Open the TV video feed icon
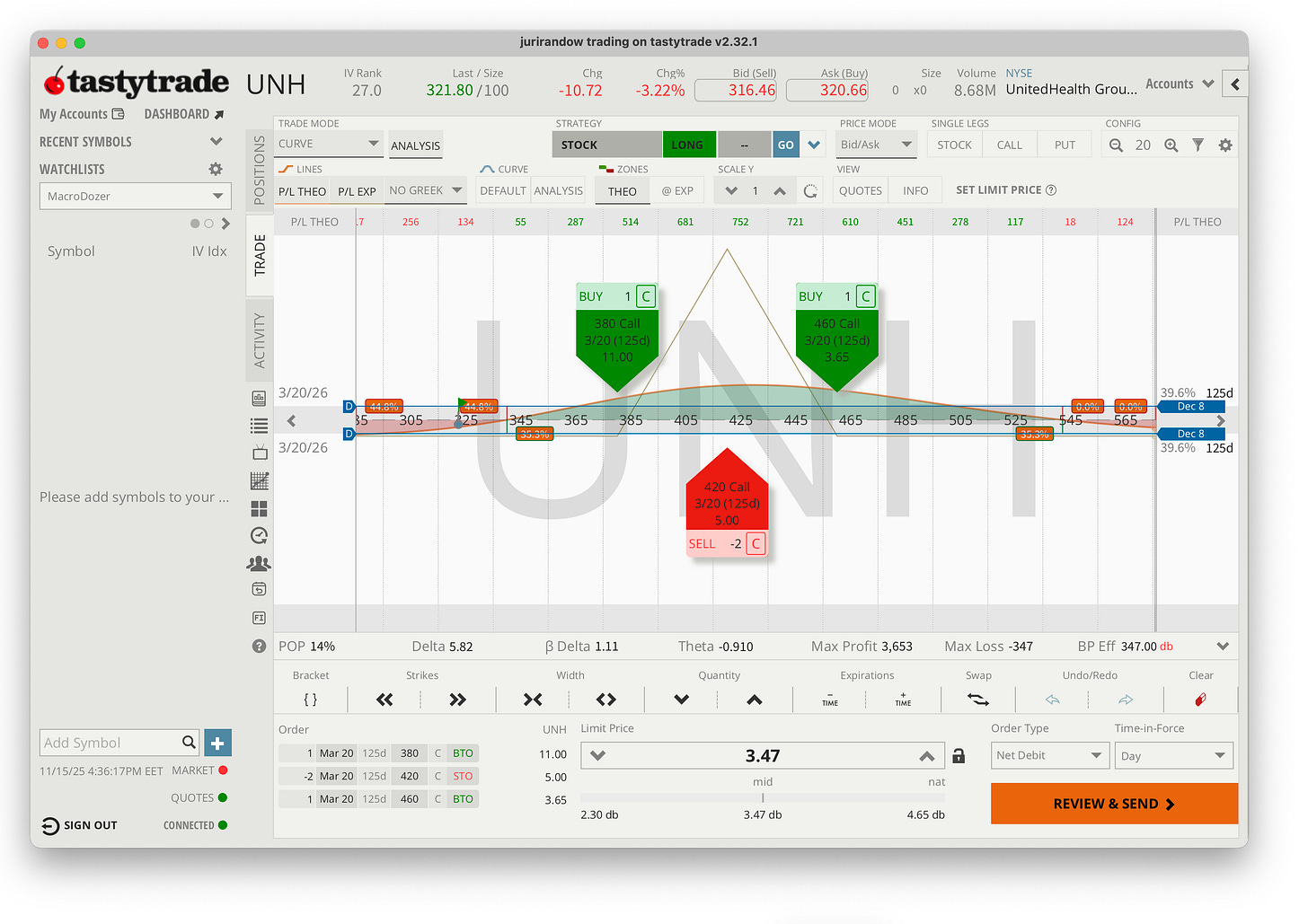Image resolution: width=1308 pixels, height=924 pixels. click(x=259, y=453)
